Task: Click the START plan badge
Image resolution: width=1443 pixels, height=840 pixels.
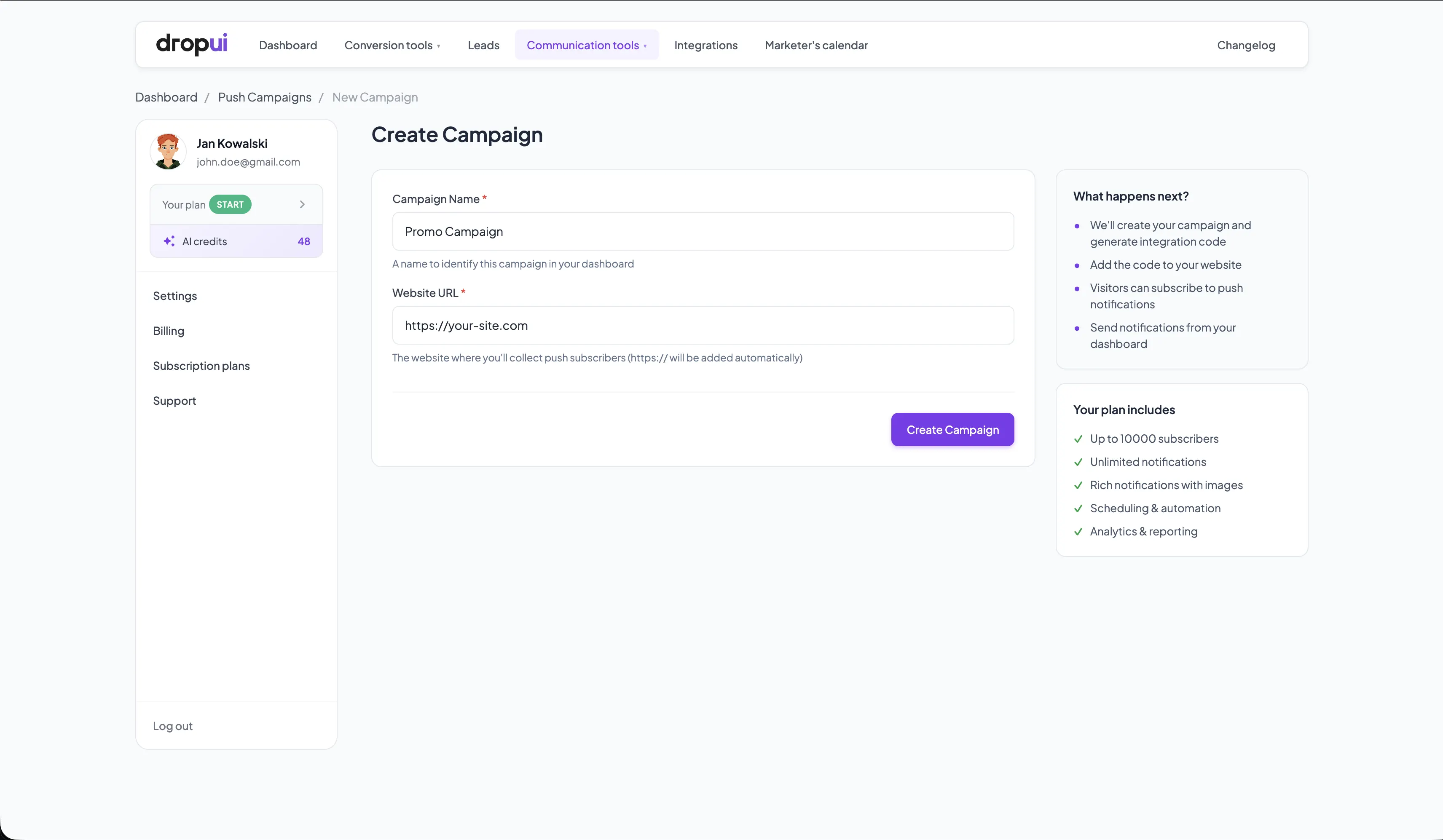Action: (230, 204)
